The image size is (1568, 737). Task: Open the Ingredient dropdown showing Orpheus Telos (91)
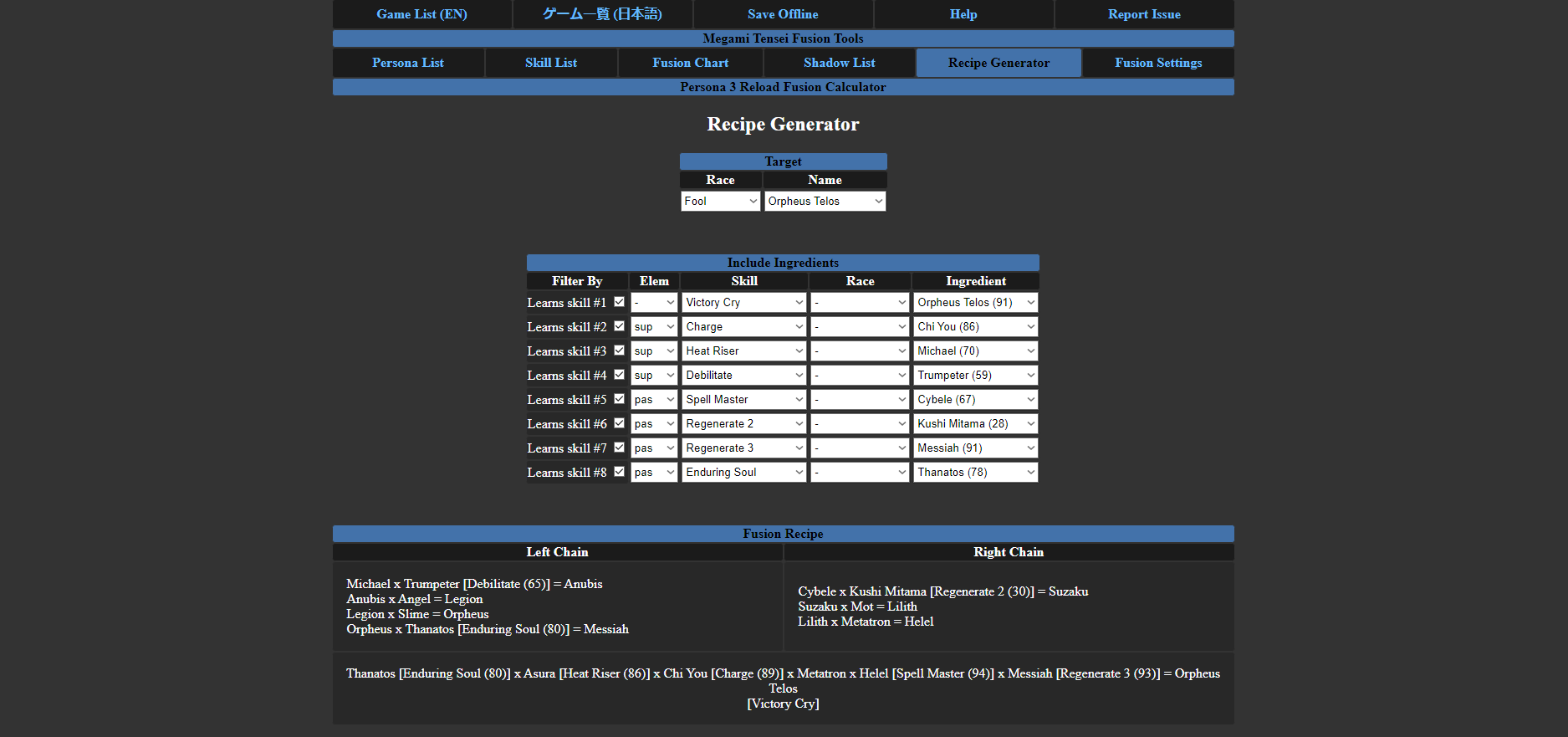point(976,303)
